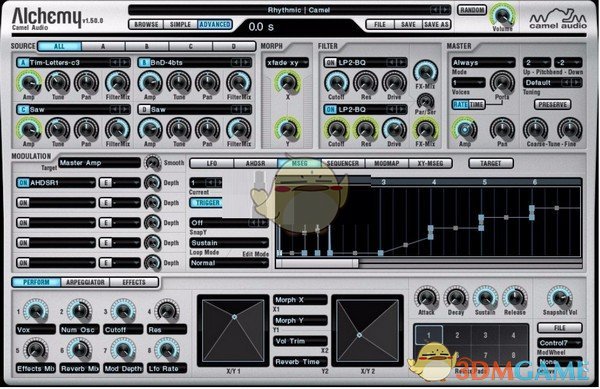Click the Par/Ser filter knob
The height and width of the screenshot is (389, 600).
pyautogui.click(x=425, y=101)
